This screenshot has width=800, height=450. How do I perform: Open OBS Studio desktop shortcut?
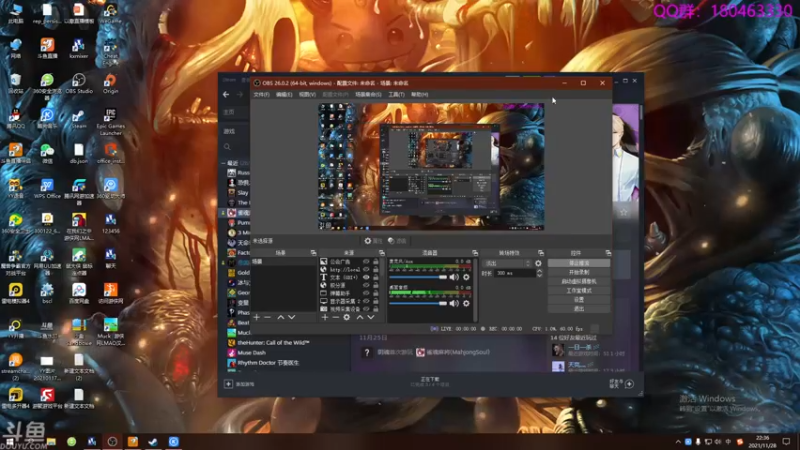[79, 83]
